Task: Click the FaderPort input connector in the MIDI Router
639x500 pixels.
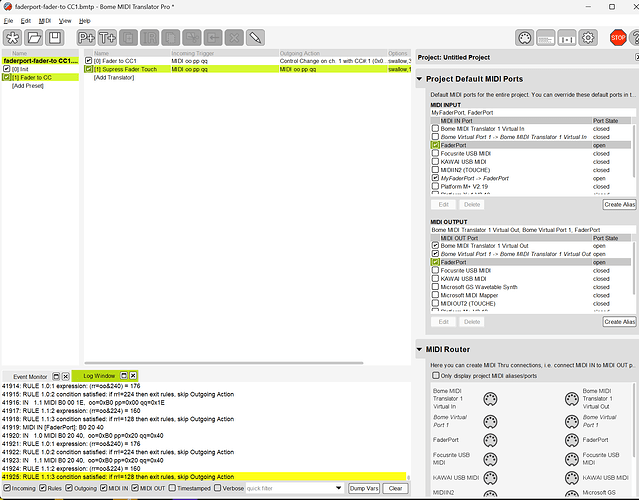Action: pyautogui.click(x=490, y=440)
